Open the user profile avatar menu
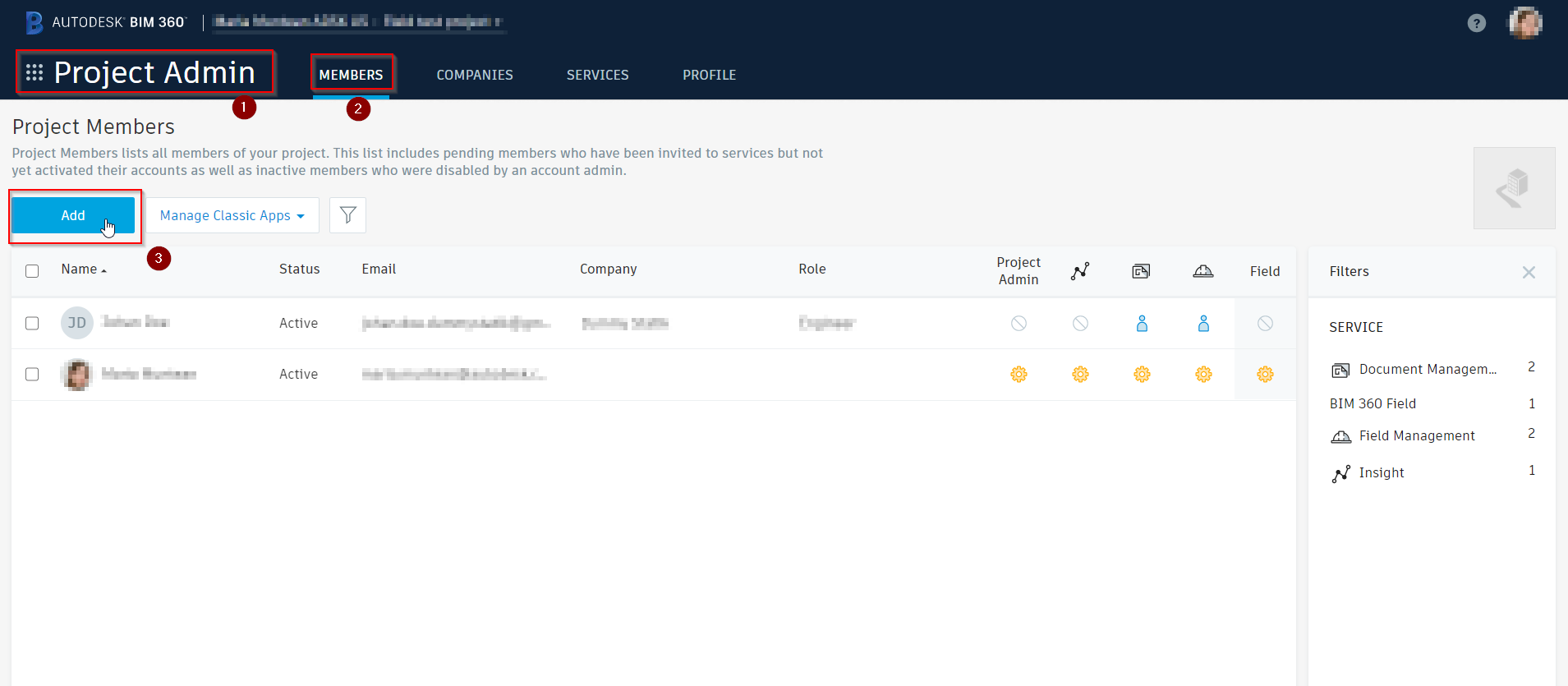Viewport: 1568px width, 686px height. point(1525,22)
